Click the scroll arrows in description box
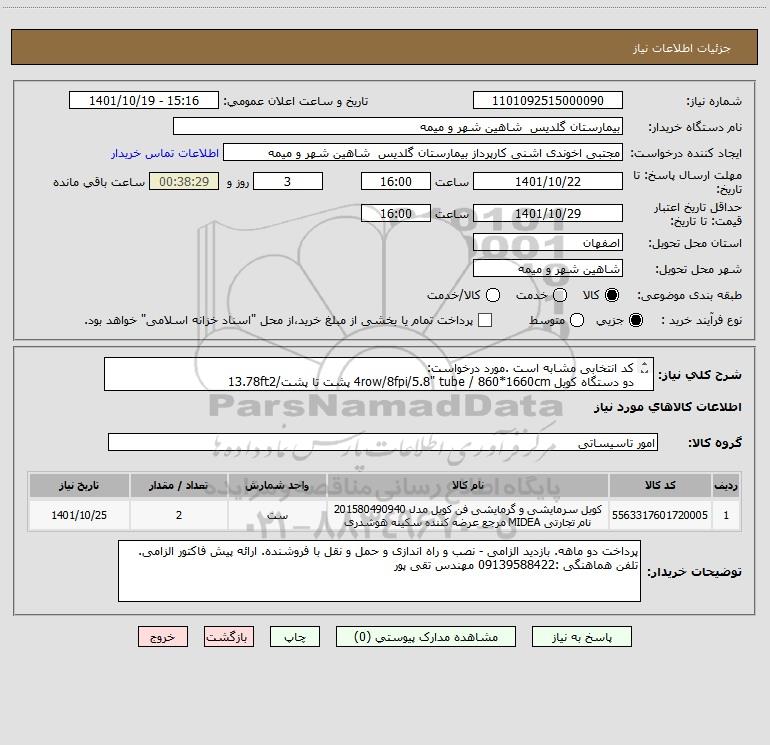 (x=645, y=367)
